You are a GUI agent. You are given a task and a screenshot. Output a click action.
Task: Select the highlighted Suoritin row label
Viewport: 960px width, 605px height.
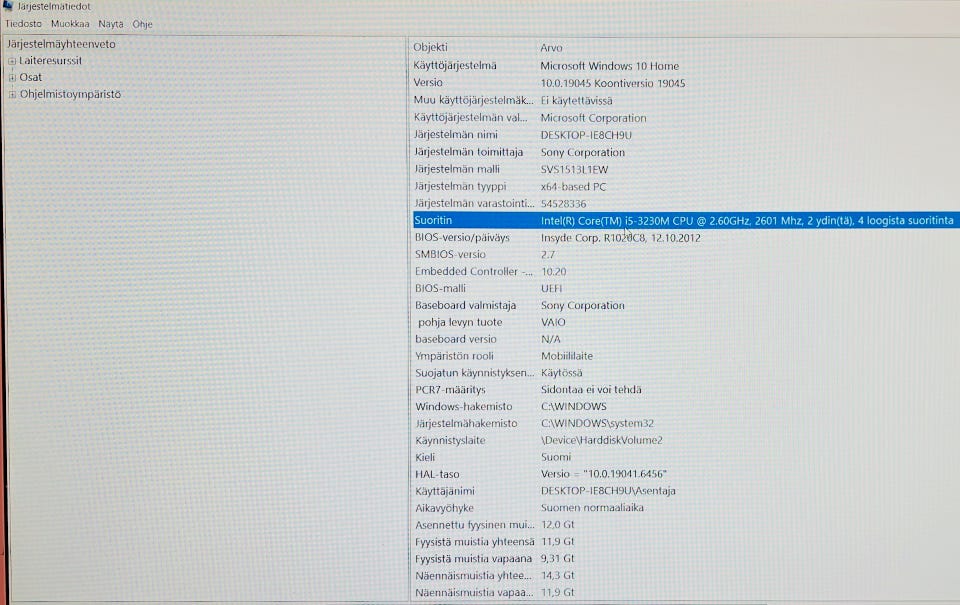tap(433, 220)
